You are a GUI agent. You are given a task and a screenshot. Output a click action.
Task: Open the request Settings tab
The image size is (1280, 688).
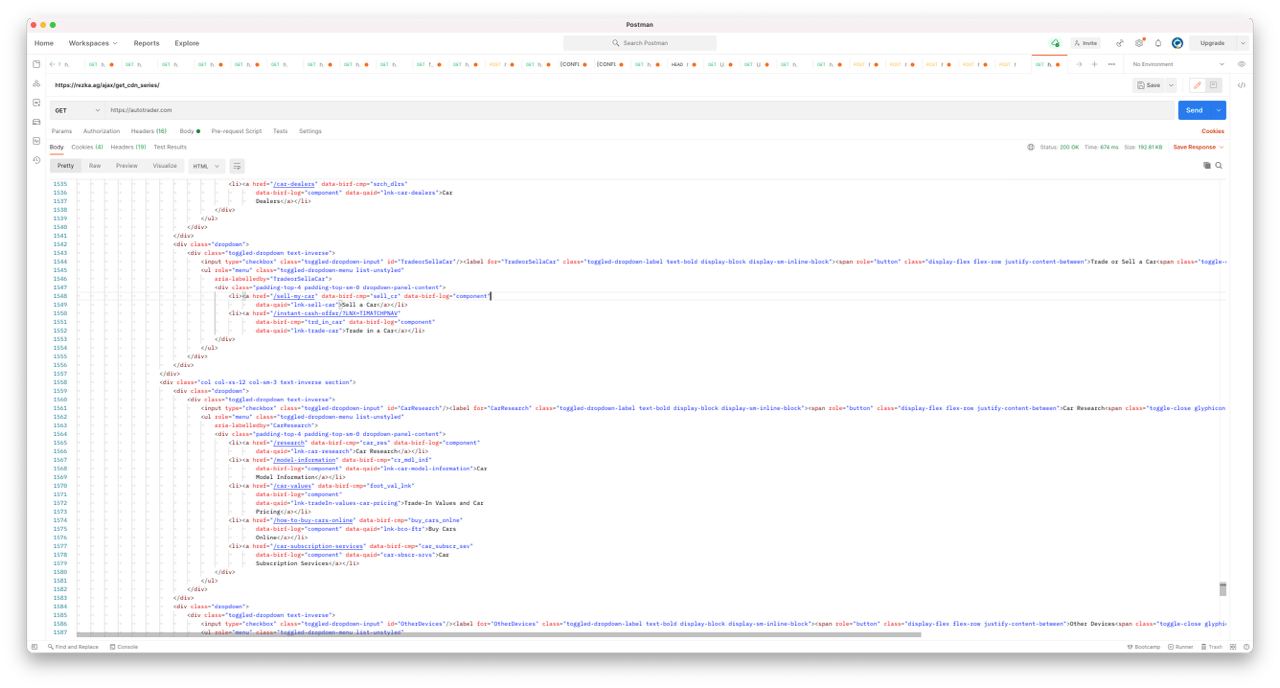[x=310, y=131]
